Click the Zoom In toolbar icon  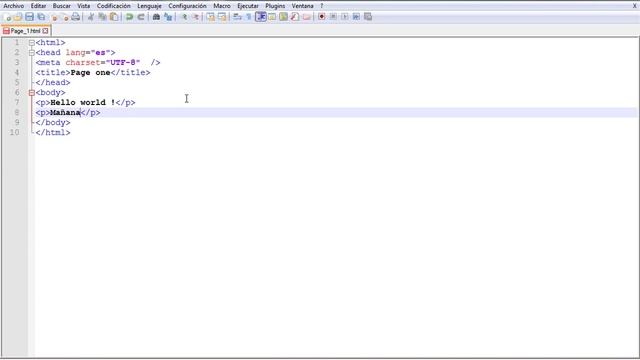coord(184,17)
